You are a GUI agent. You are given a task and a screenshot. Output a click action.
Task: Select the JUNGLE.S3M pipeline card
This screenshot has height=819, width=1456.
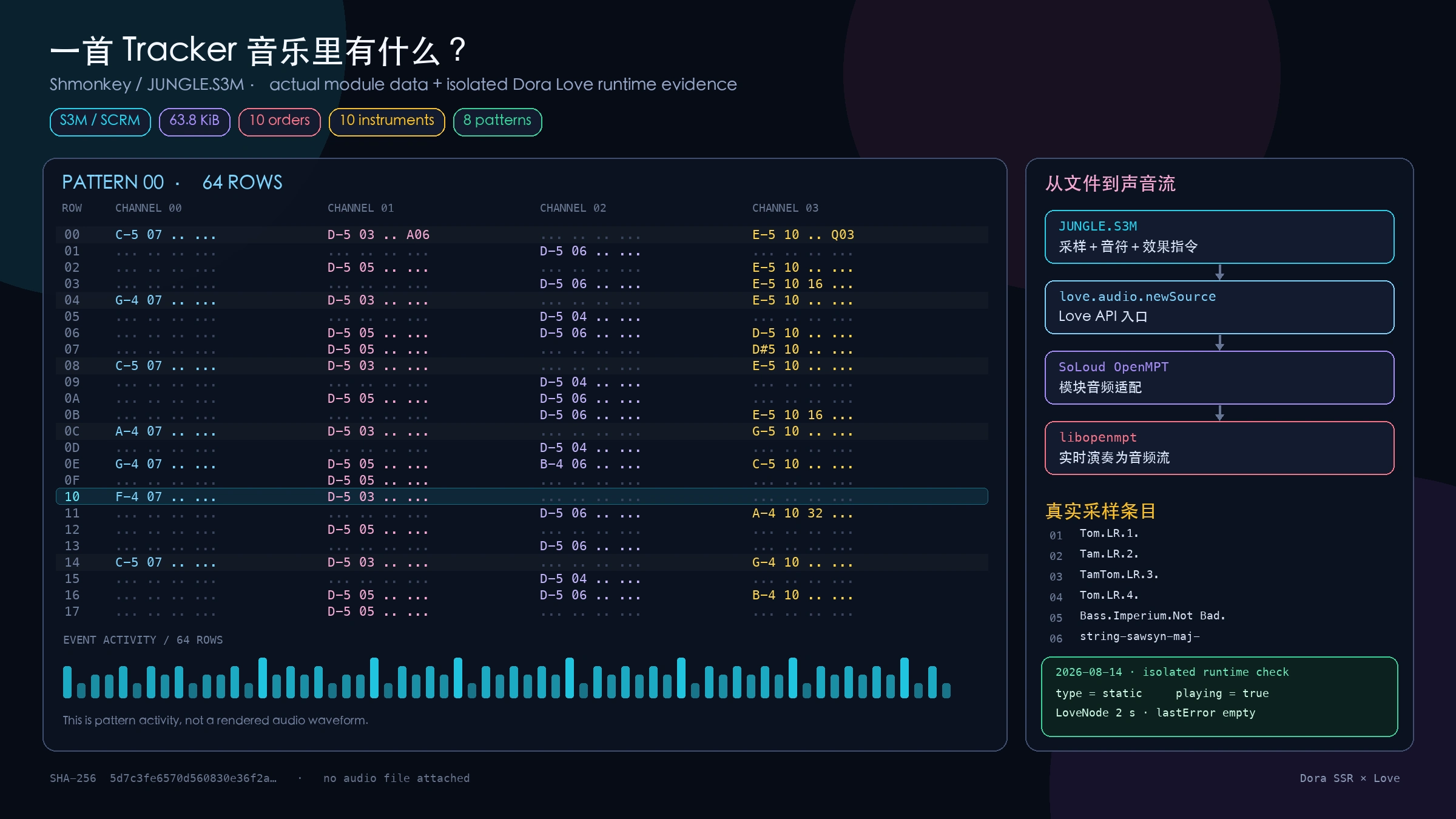point(1219,237)
